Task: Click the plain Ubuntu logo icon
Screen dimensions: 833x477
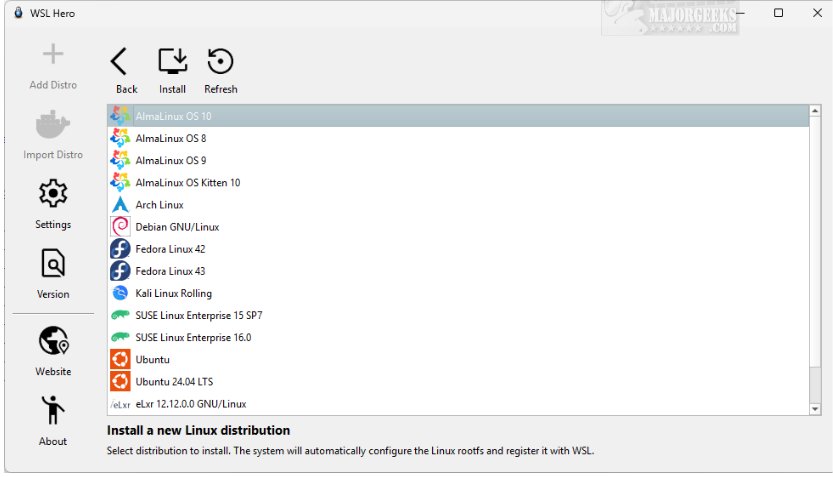Action: [x=120, y=360]
